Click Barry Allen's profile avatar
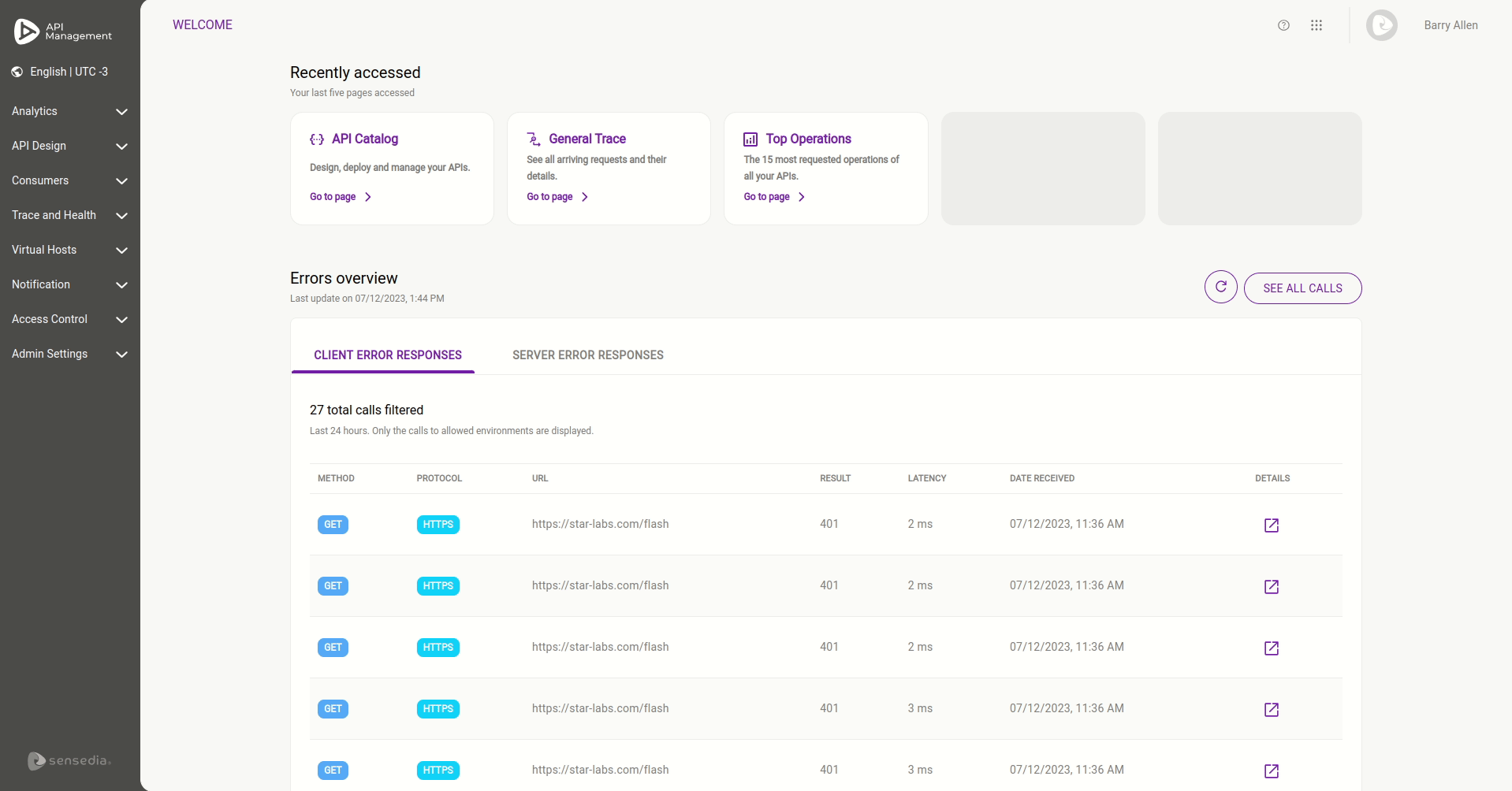1512x791 pixels. (x=1381, y=25)
